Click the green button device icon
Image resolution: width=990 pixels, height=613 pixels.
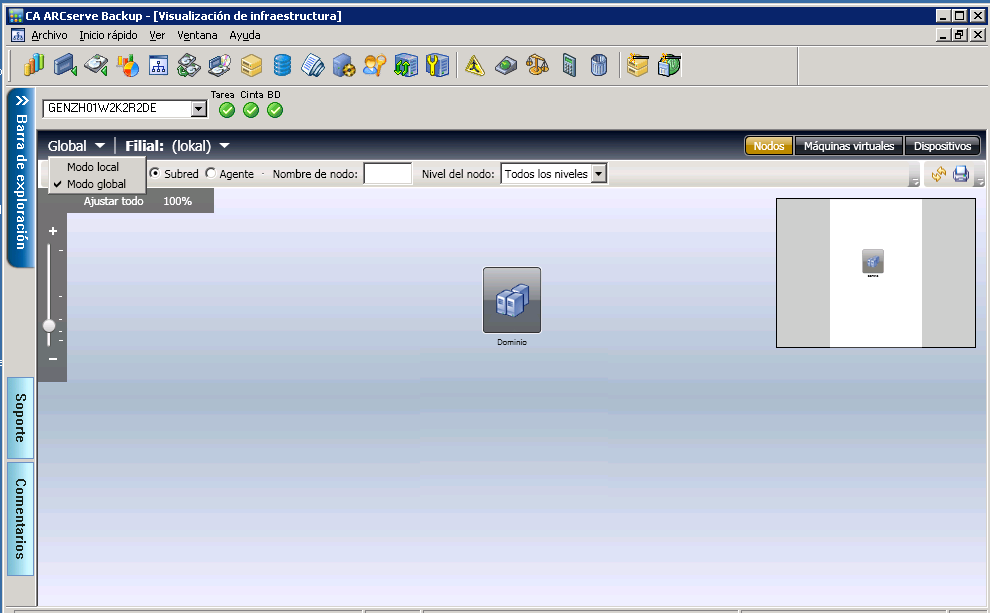tap(506, 65)
